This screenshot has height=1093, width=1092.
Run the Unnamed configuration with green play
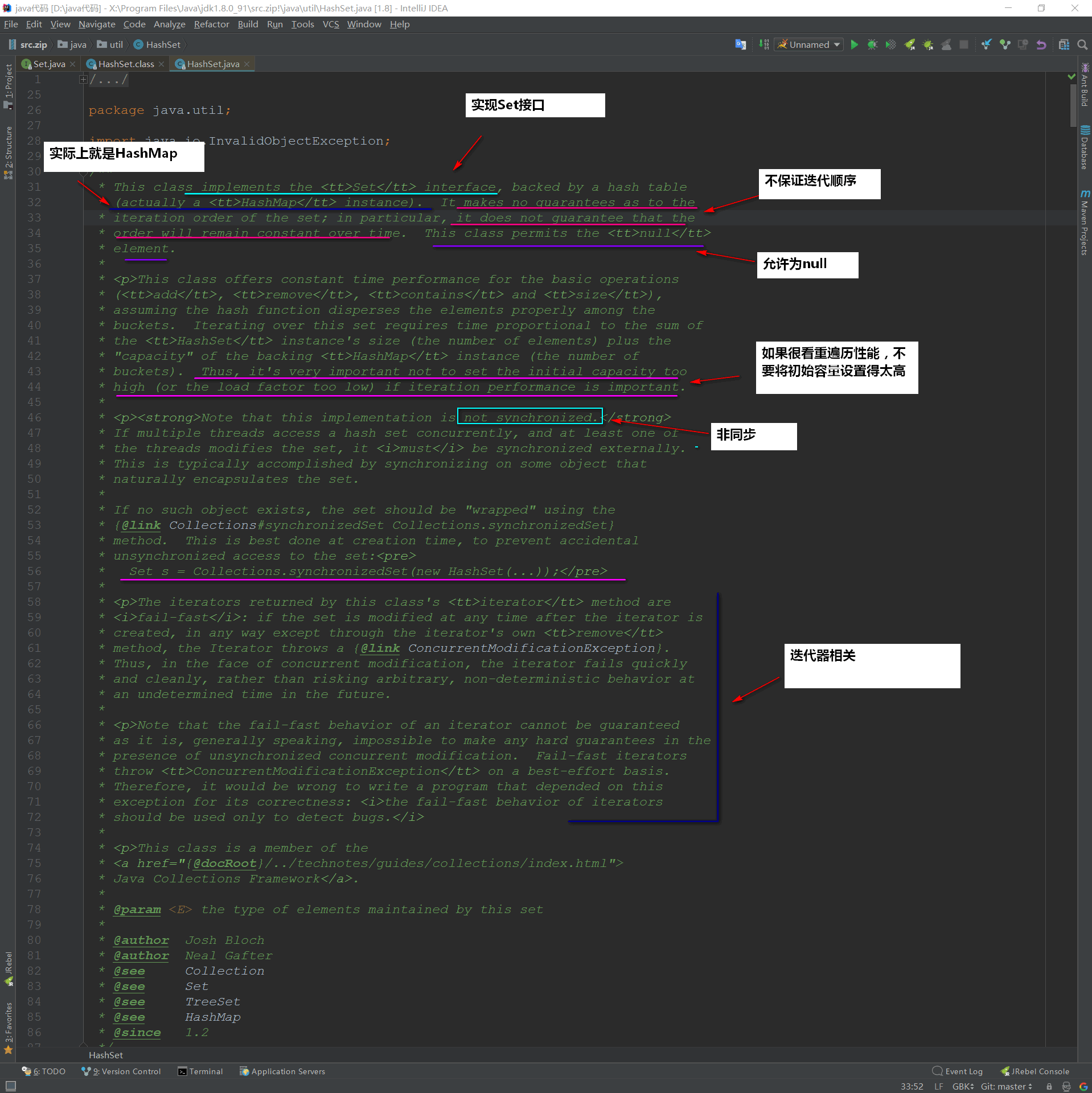854,44
